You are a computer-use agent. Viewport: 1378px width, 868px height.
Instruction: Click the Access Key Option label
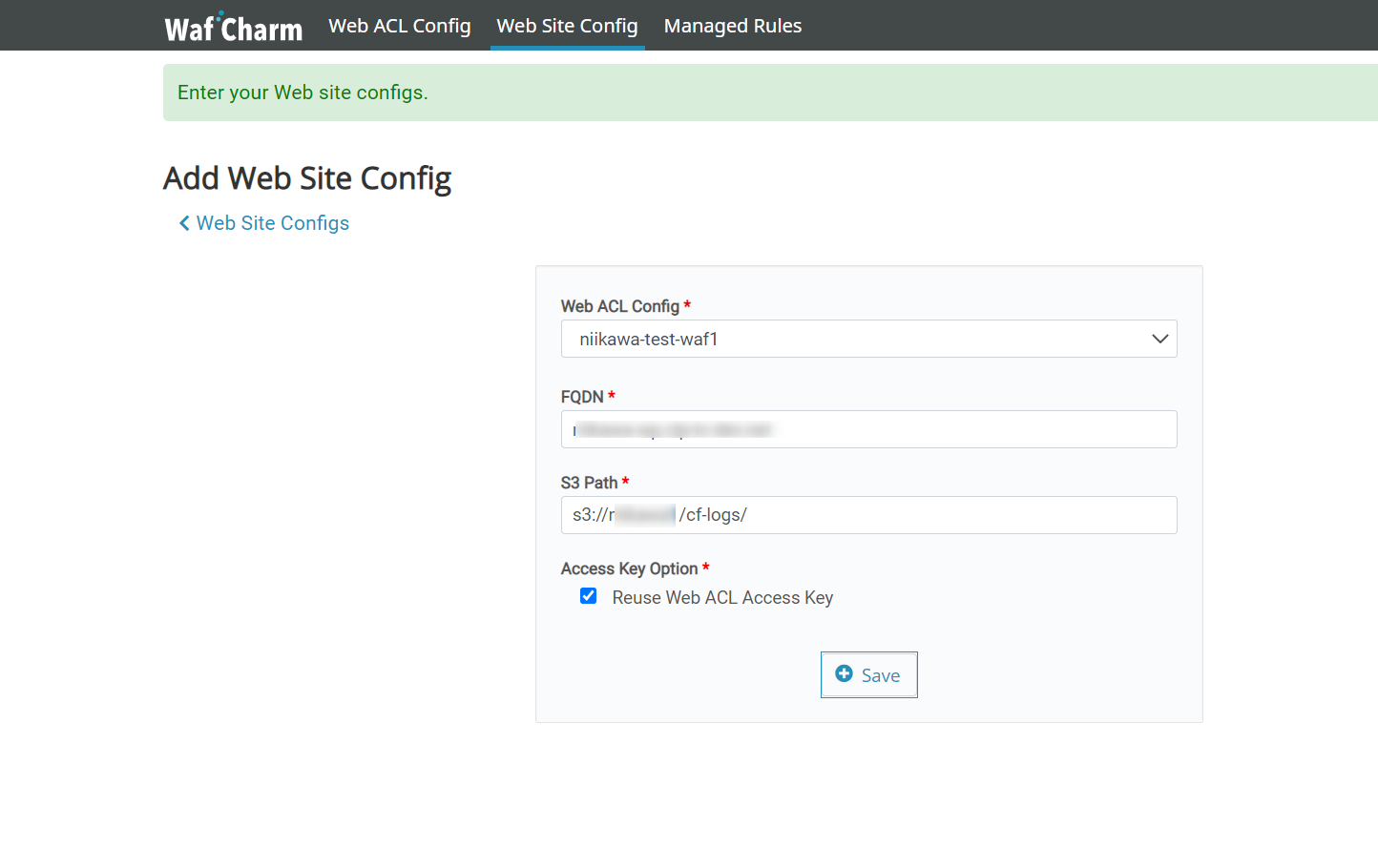[x=629, y=568]
